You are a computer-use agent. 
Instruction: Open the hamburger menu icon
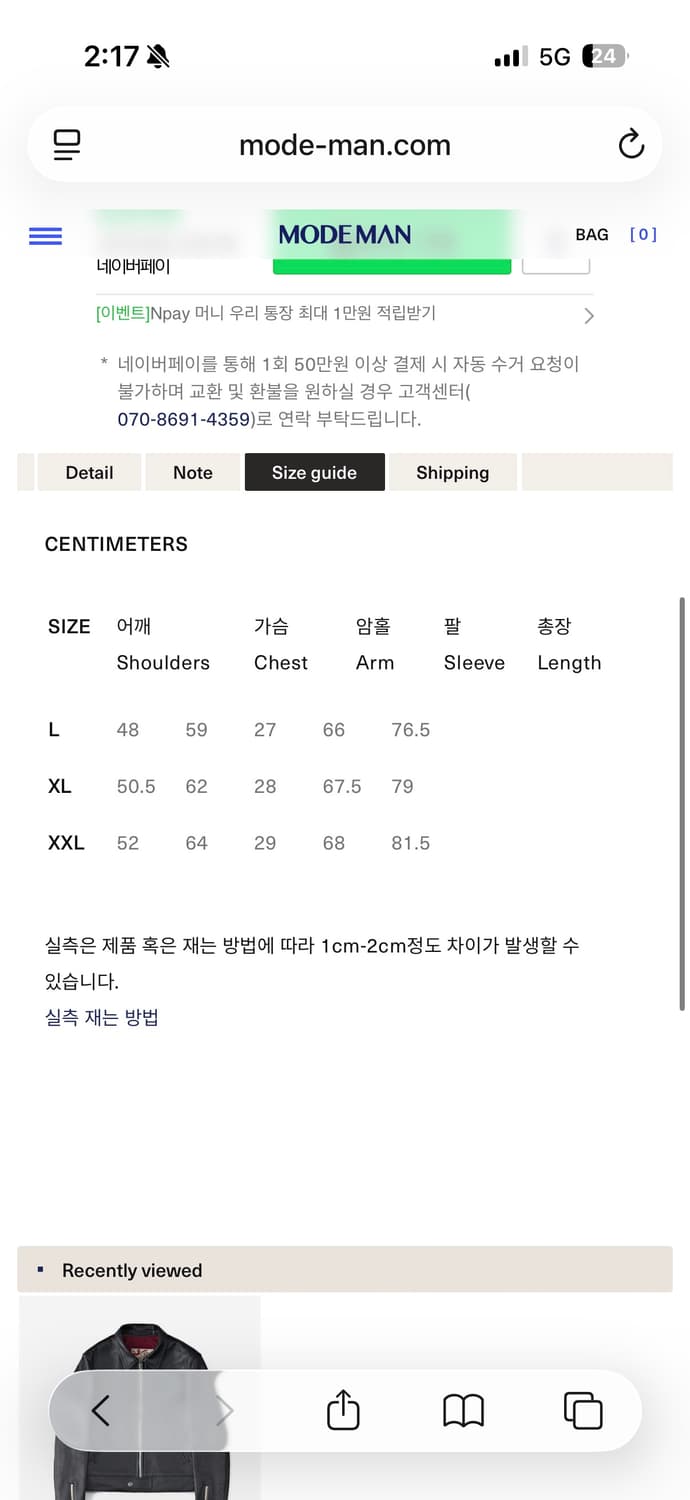(x=45, y=236)
